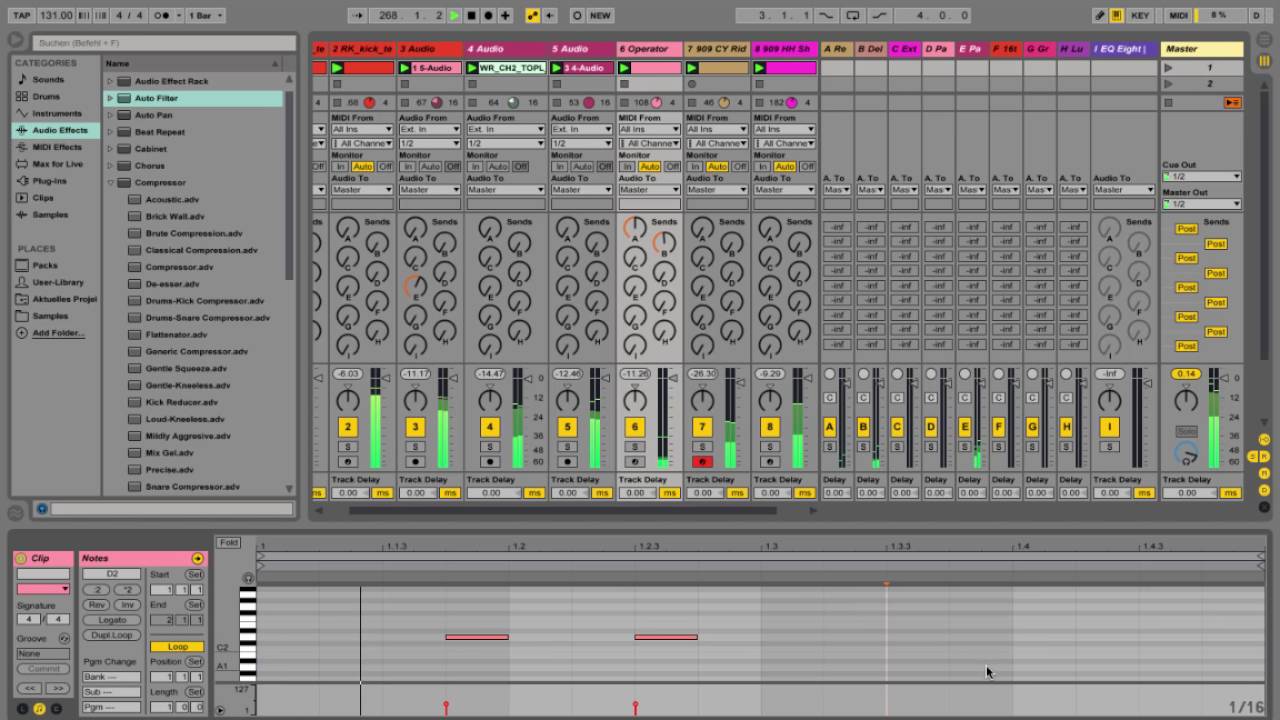Toggle computer MIDI keyboard button
Screen dimensions: 1280x720
tap(1117, 15)
